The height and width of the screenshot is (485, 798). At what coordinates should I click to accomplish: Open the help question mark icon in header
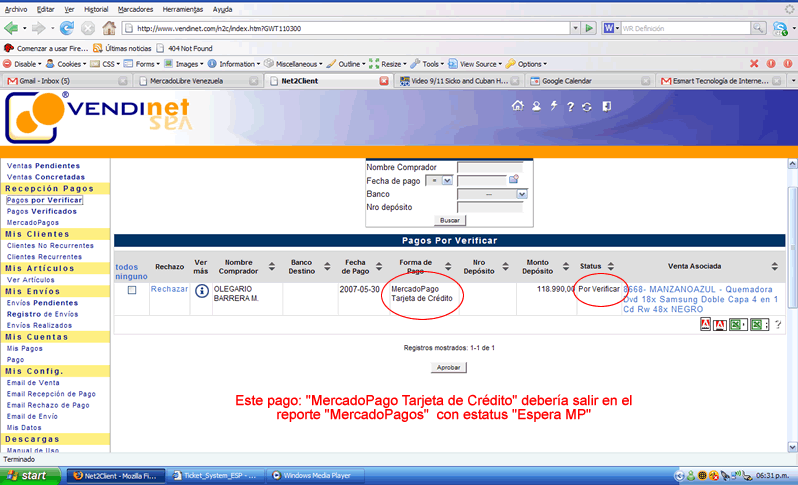pos(571,106)
